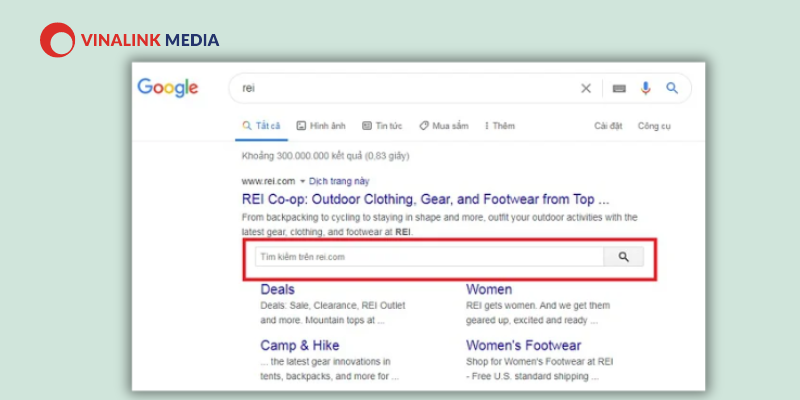Click the Google logo

click(x=168, y=88)
